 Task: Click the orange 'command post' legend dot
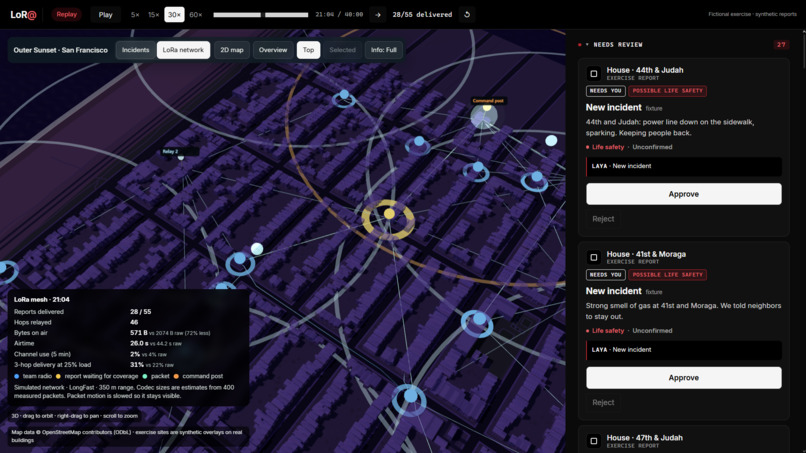(176, 376)
